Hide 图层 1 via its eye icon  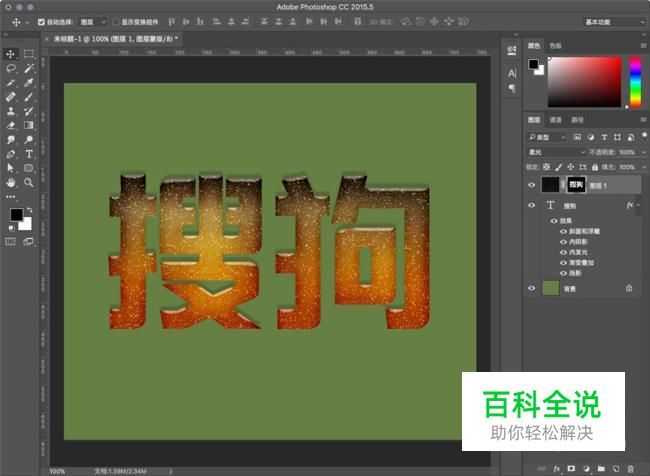[x=531, y=185]
